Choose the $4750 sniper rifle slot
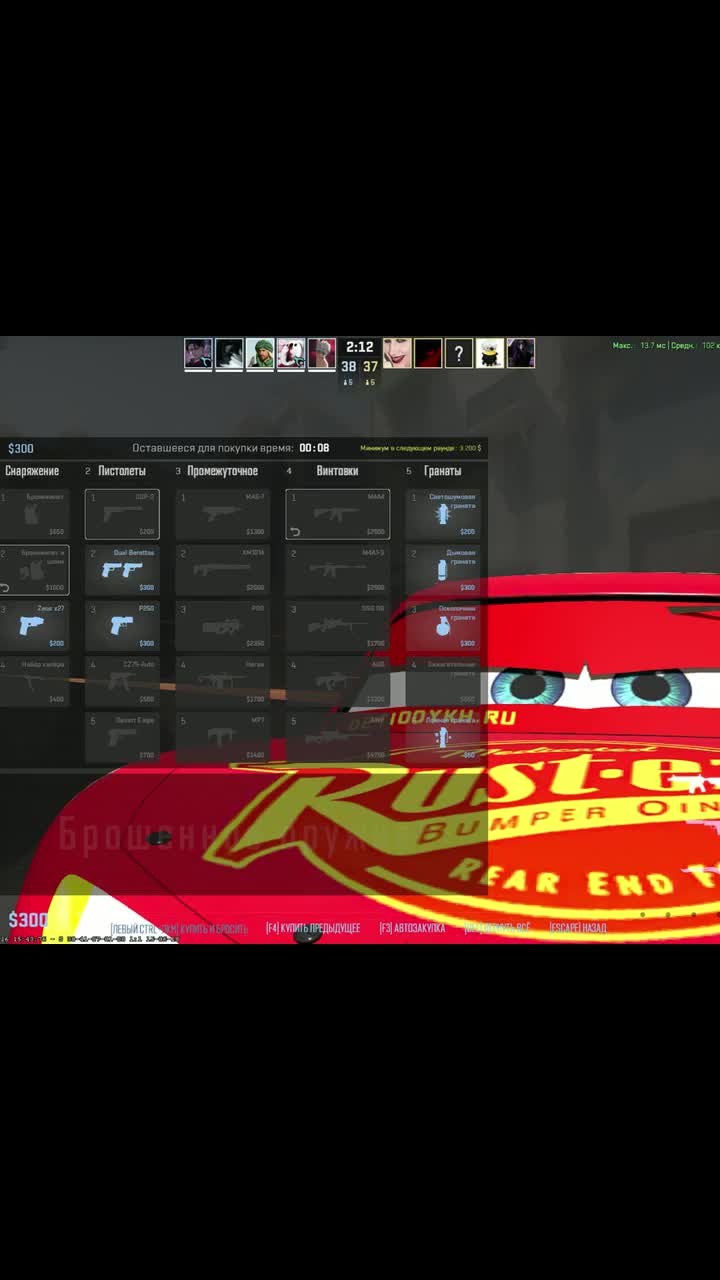720x1280 pixels. tap(337, 738)
